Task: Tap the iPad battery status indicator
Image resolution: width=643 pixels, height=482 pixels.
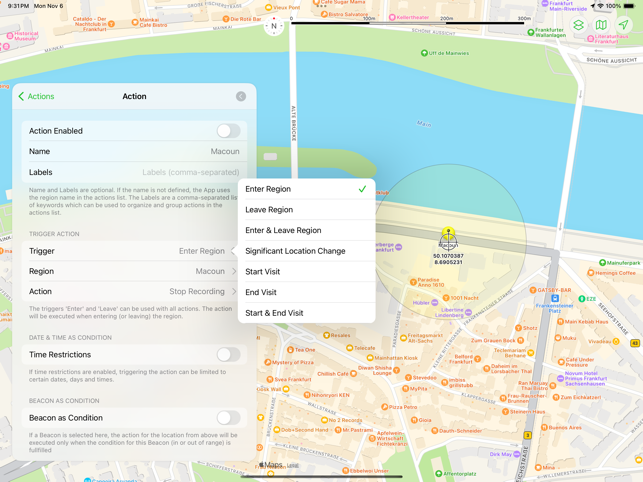Action: pos(629,6)
